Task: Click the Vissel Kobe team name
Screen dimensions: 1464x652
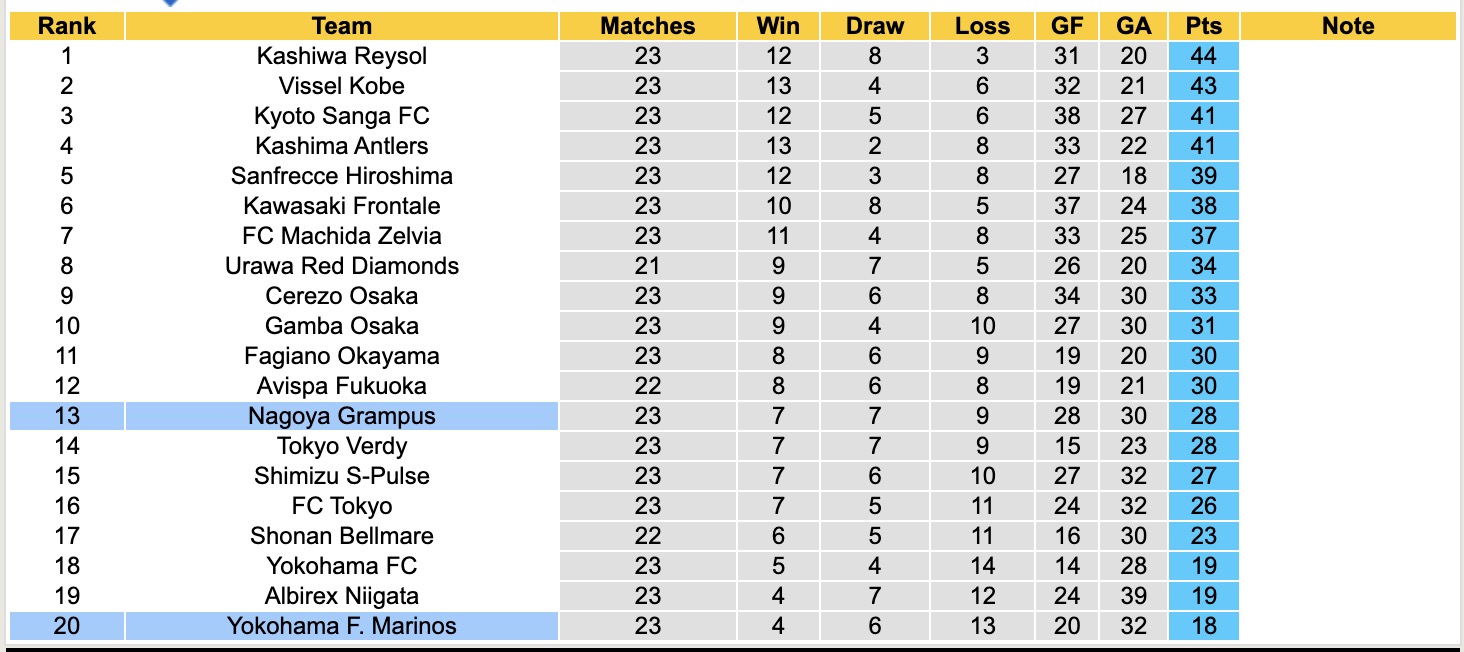Action: pyautogui.click(x=341, y=86)
